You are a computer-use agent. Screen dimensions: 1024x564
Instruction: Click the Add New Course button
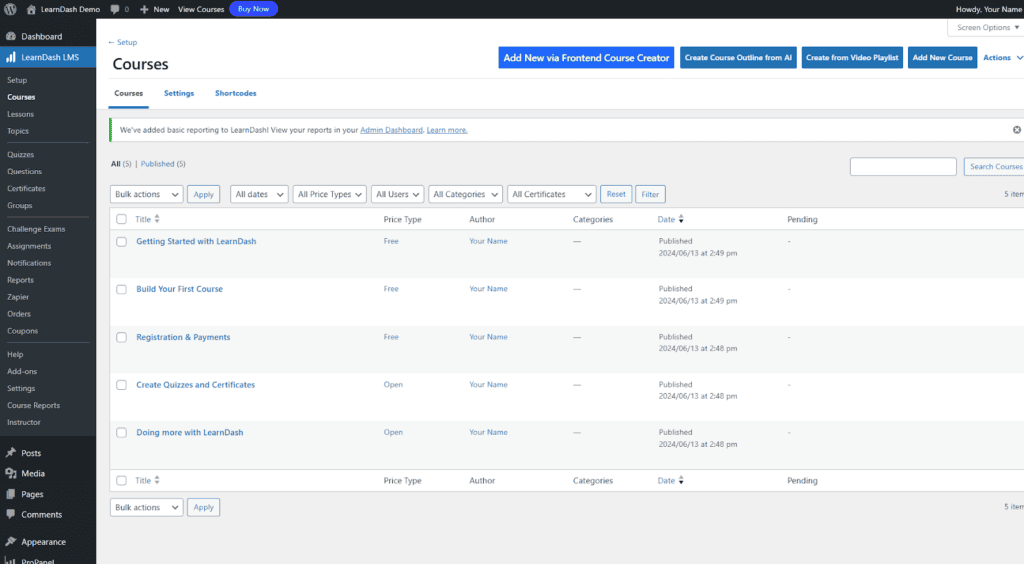[x=942, y=57]
